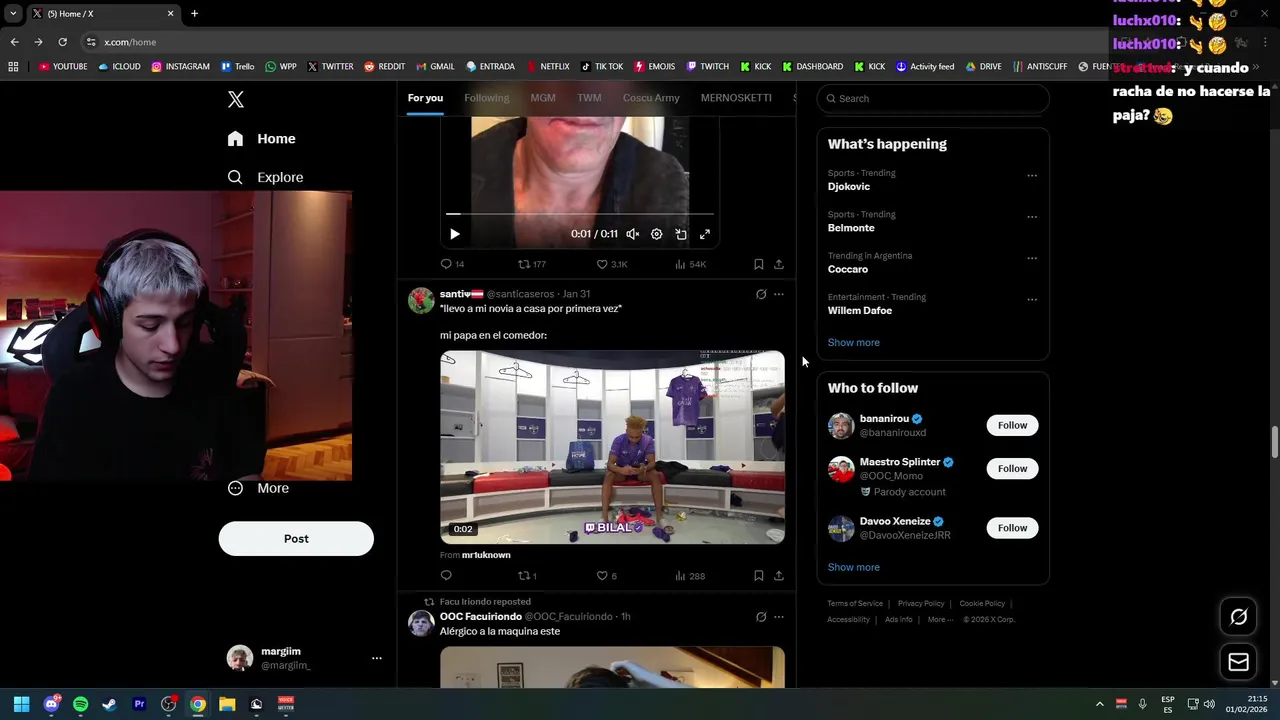The width and height of the screenshot is (1280, 720).
Task: Open OBS Studio from the taskbar
Action: [x=168, y=704]
